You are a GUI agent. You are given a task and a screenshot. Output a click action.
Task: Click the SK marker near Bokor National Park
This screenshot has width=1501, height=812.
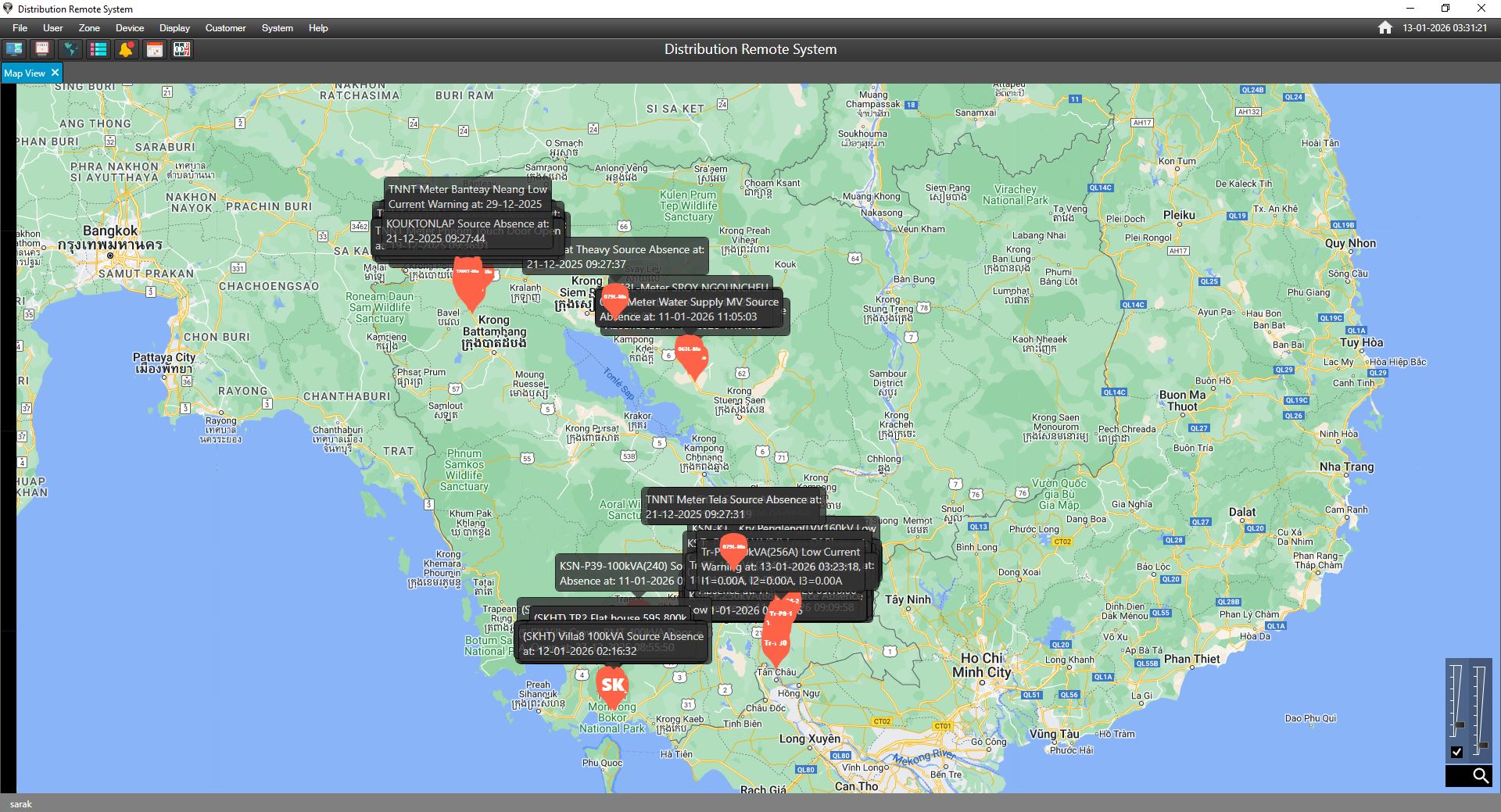click(612, 684)
